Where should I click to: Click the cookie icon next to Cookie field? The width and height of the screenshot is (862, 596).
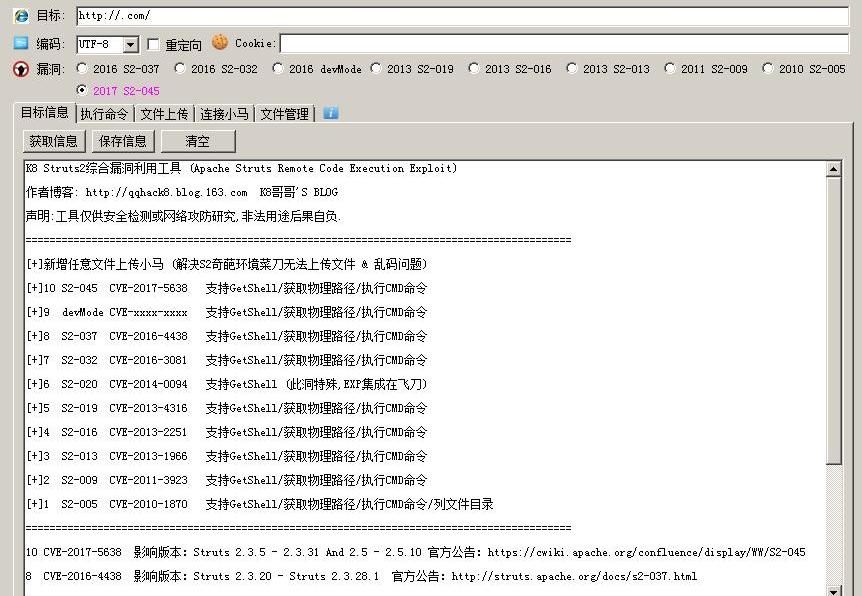pos(220,43)
